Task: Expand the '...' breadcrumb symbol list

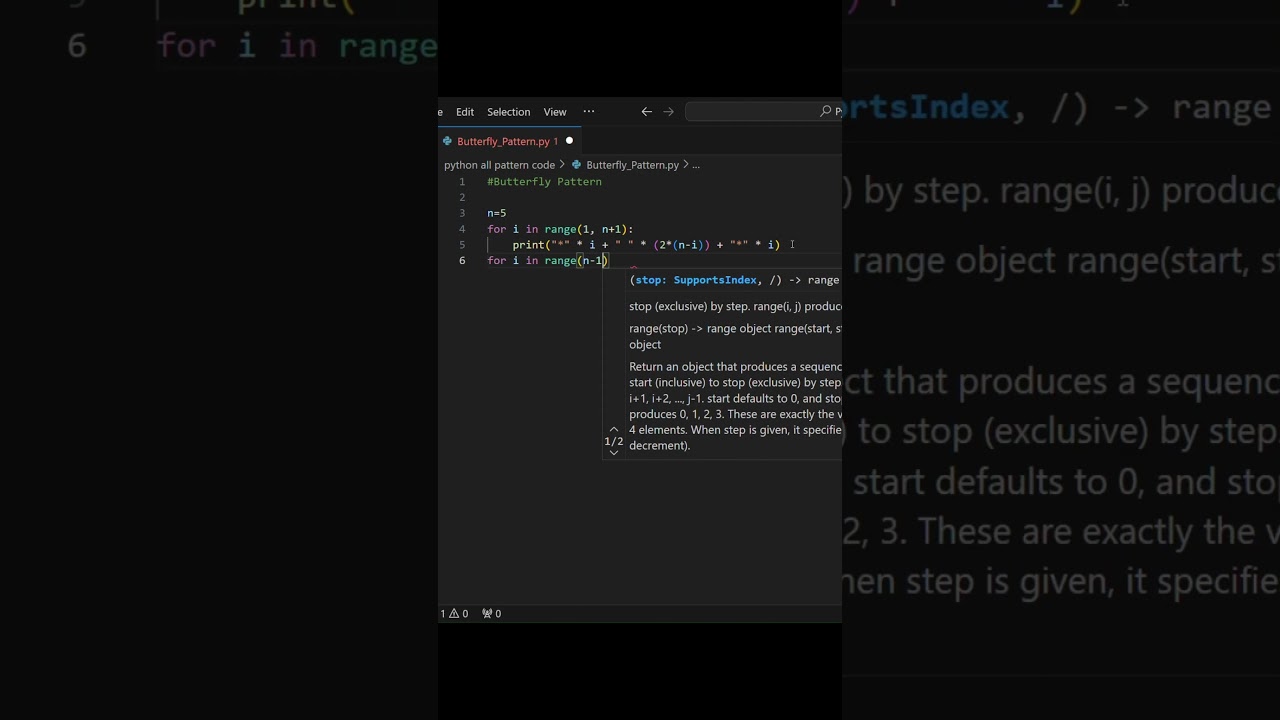Action: coord(696,165)
